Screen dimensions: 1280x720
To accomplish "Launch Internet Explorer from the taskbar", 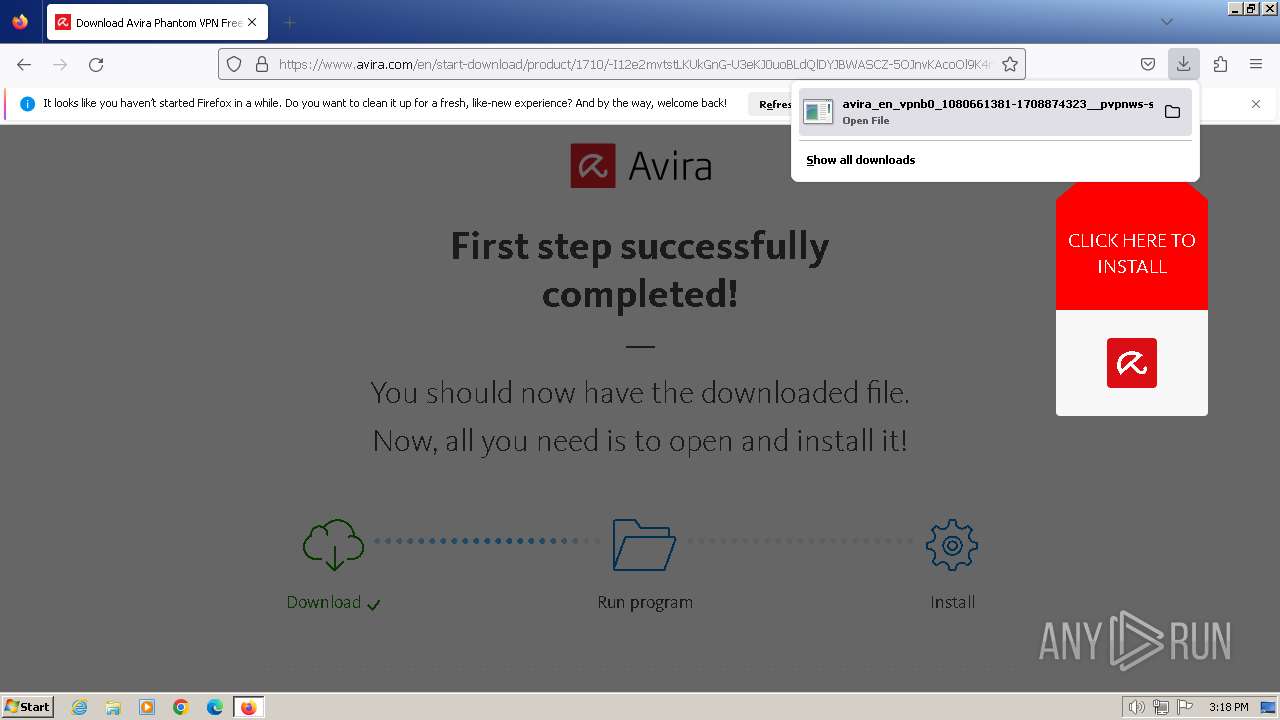I will coord(79,707).
